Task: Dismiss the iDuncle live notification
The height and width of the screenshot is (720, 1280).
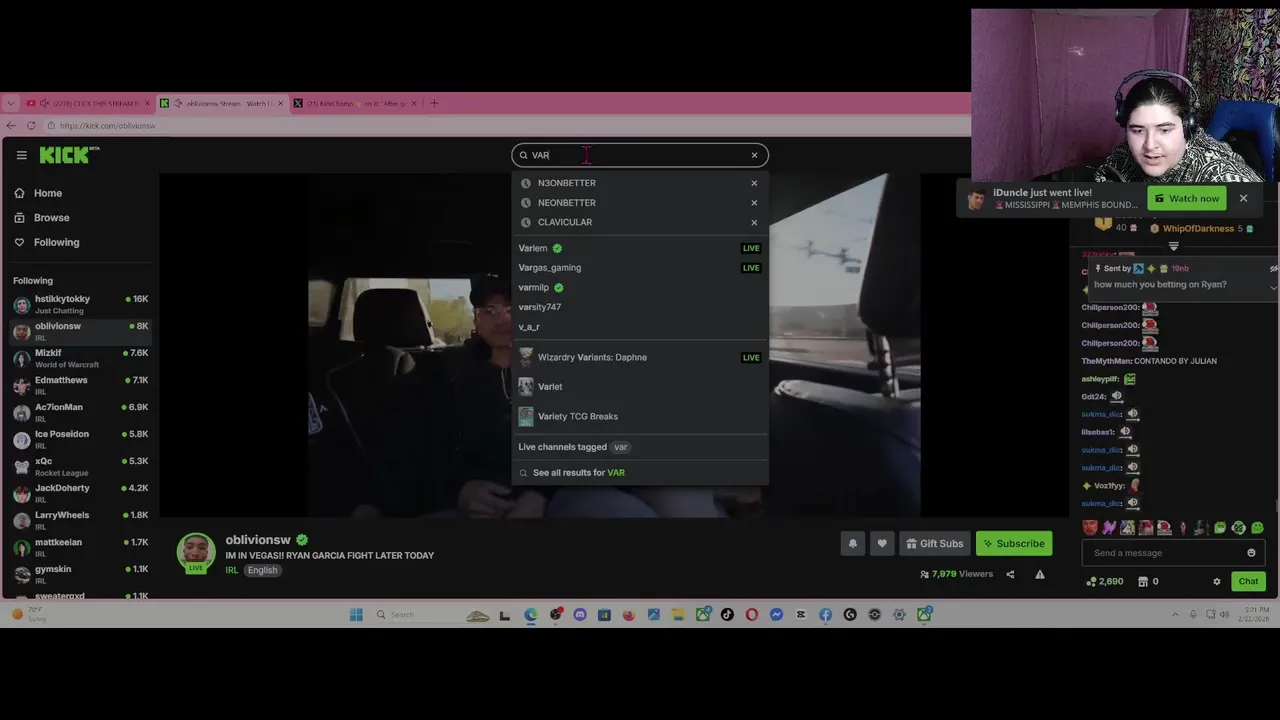Action: coord(1243,198)
